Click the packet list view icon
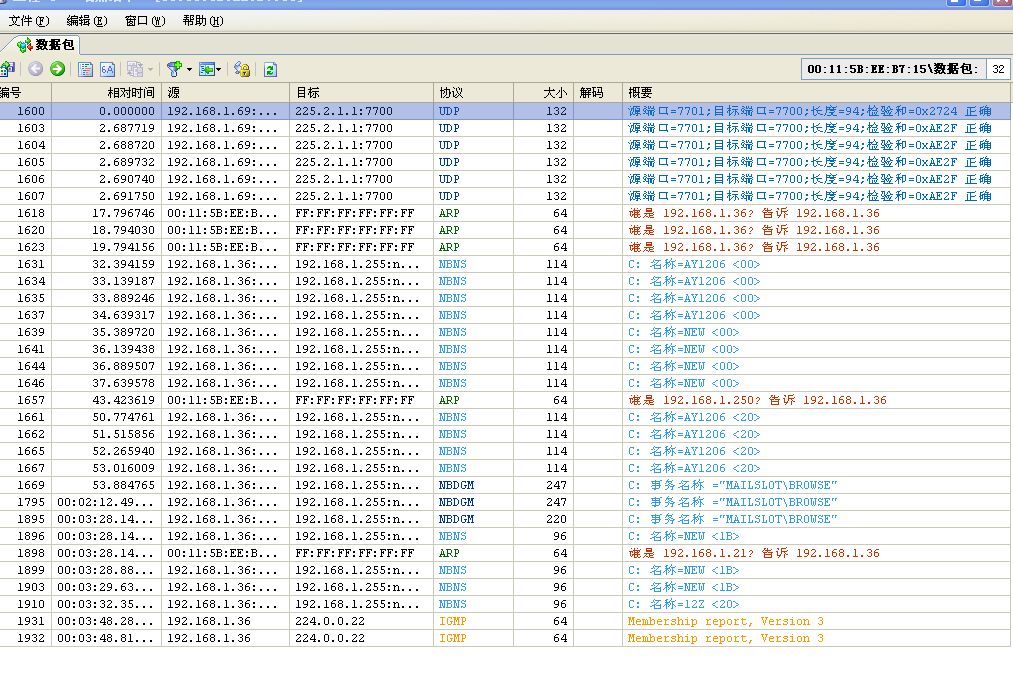This screenshot has height=692, width=1013. click(x=86, y=69)
